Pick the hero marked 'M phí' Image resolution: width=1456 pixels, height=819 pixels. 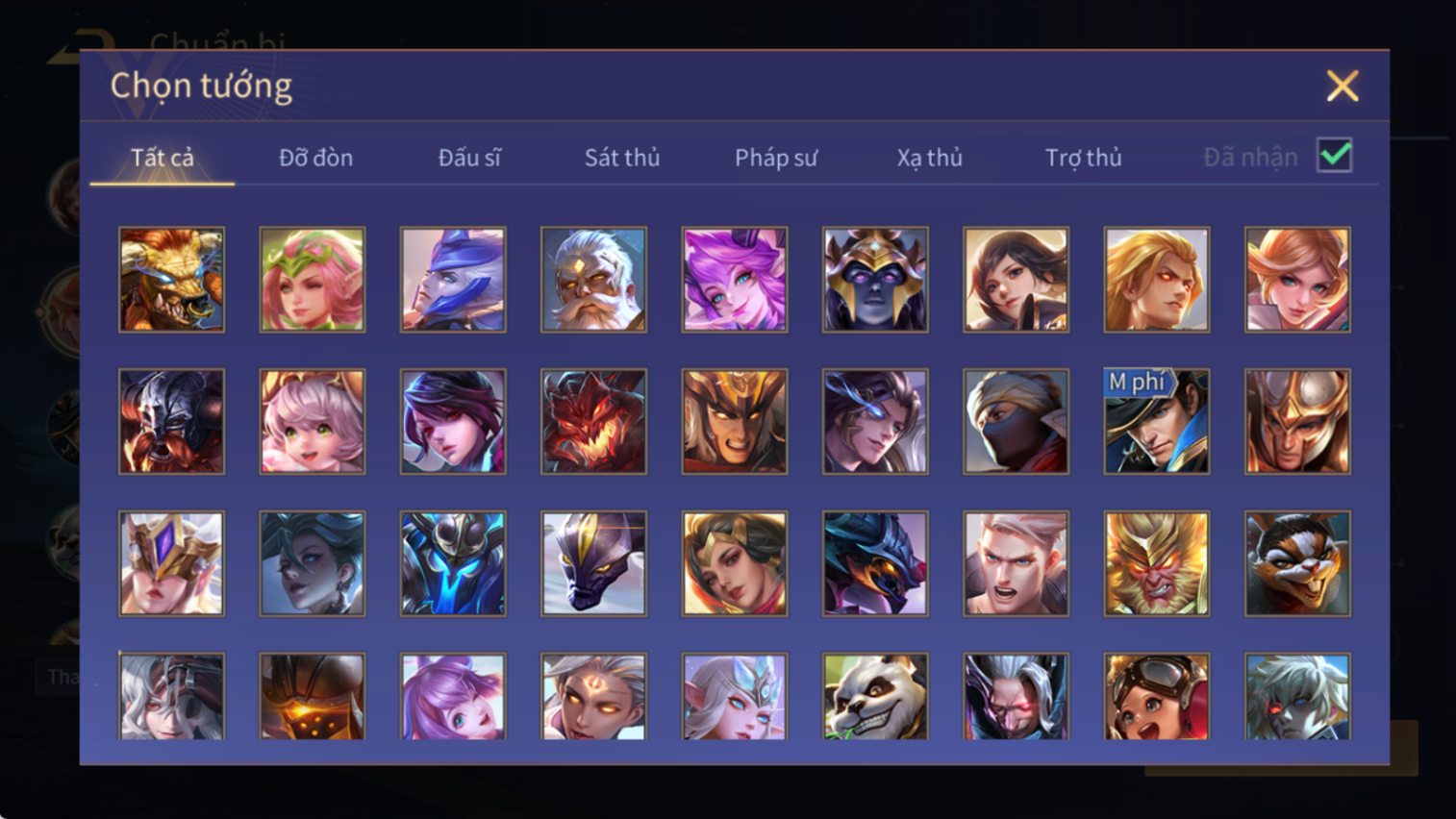[1156, 421]
